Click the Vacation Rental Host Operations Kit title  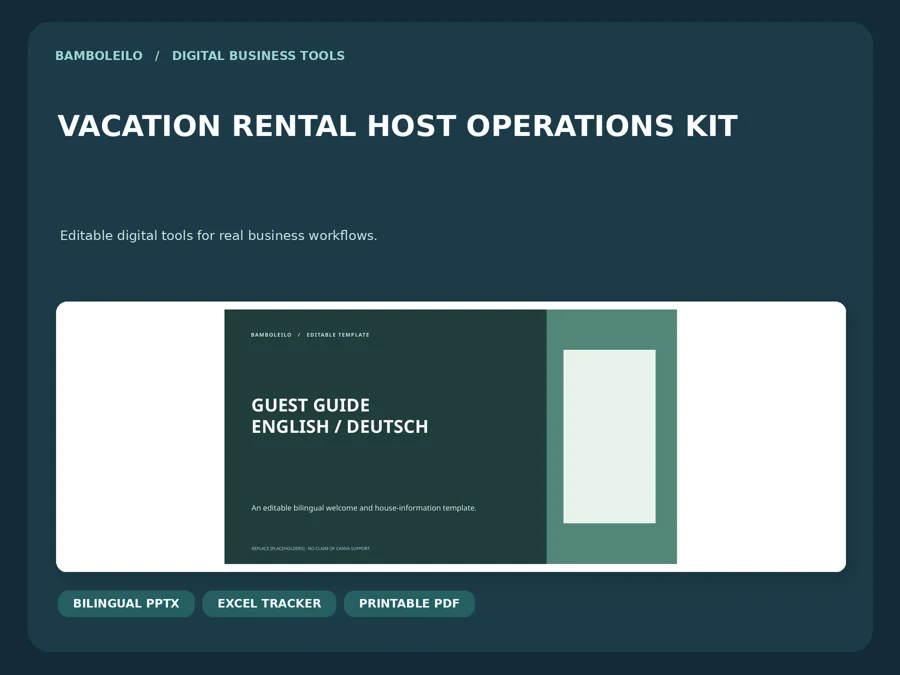point(397,126)
